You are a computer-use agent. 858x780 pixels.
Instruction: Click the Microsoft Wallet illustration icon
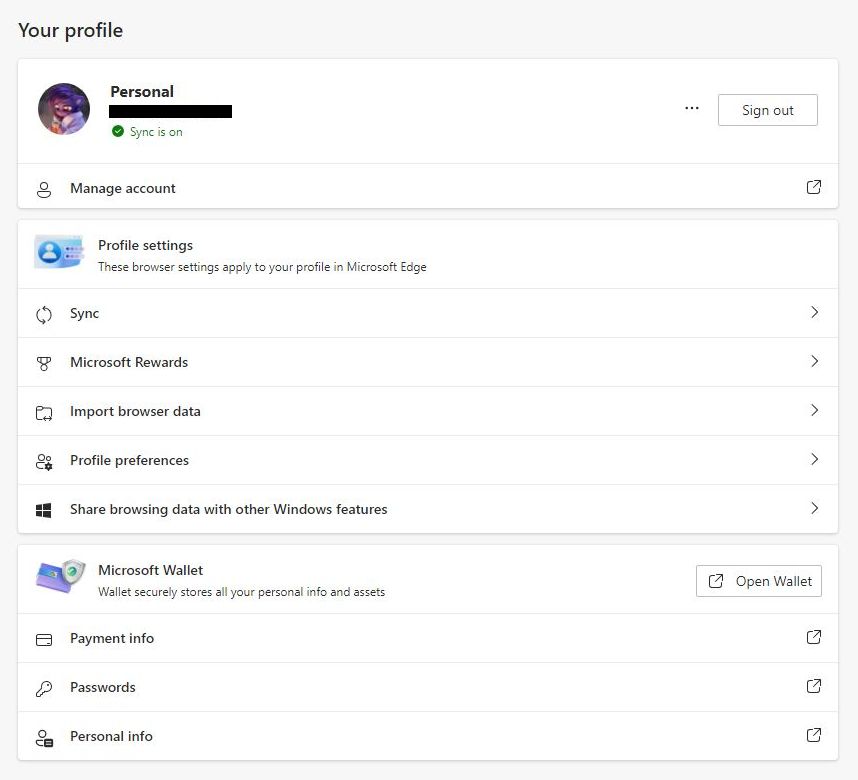point(61,576)
